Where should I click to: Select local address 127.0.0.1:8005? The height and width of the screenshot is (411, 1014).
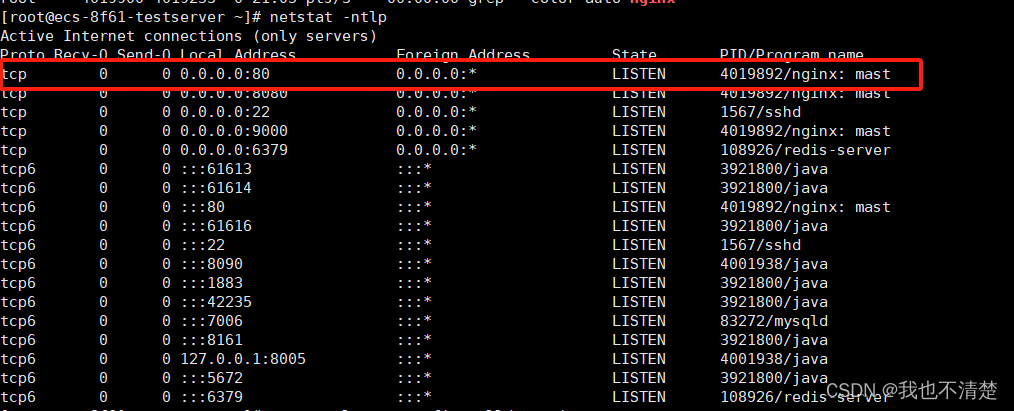(243, 359)
